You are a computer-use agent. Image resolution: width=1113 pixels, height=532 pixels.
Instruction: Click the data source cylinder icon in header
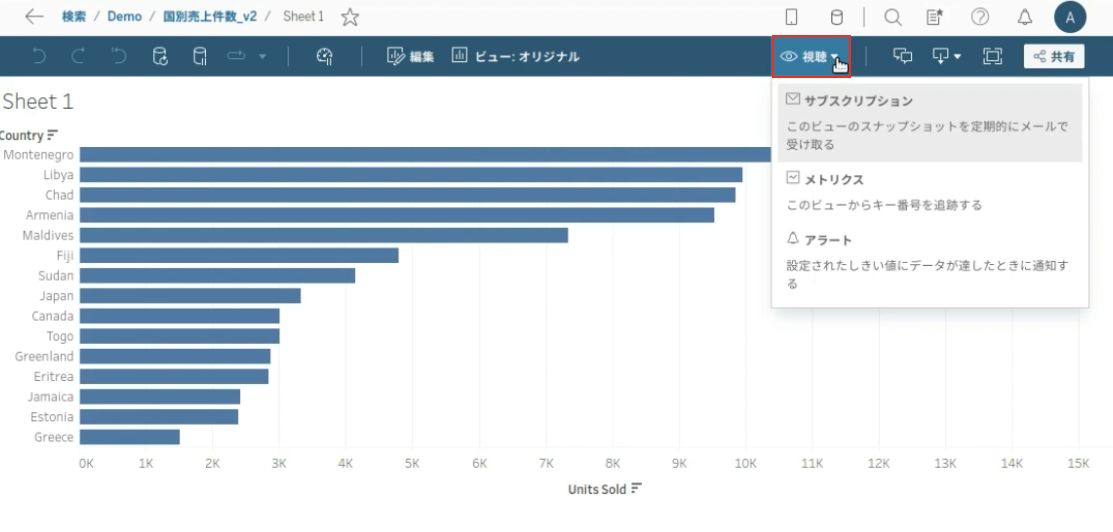pyautogui.click(x=837, y=17)
